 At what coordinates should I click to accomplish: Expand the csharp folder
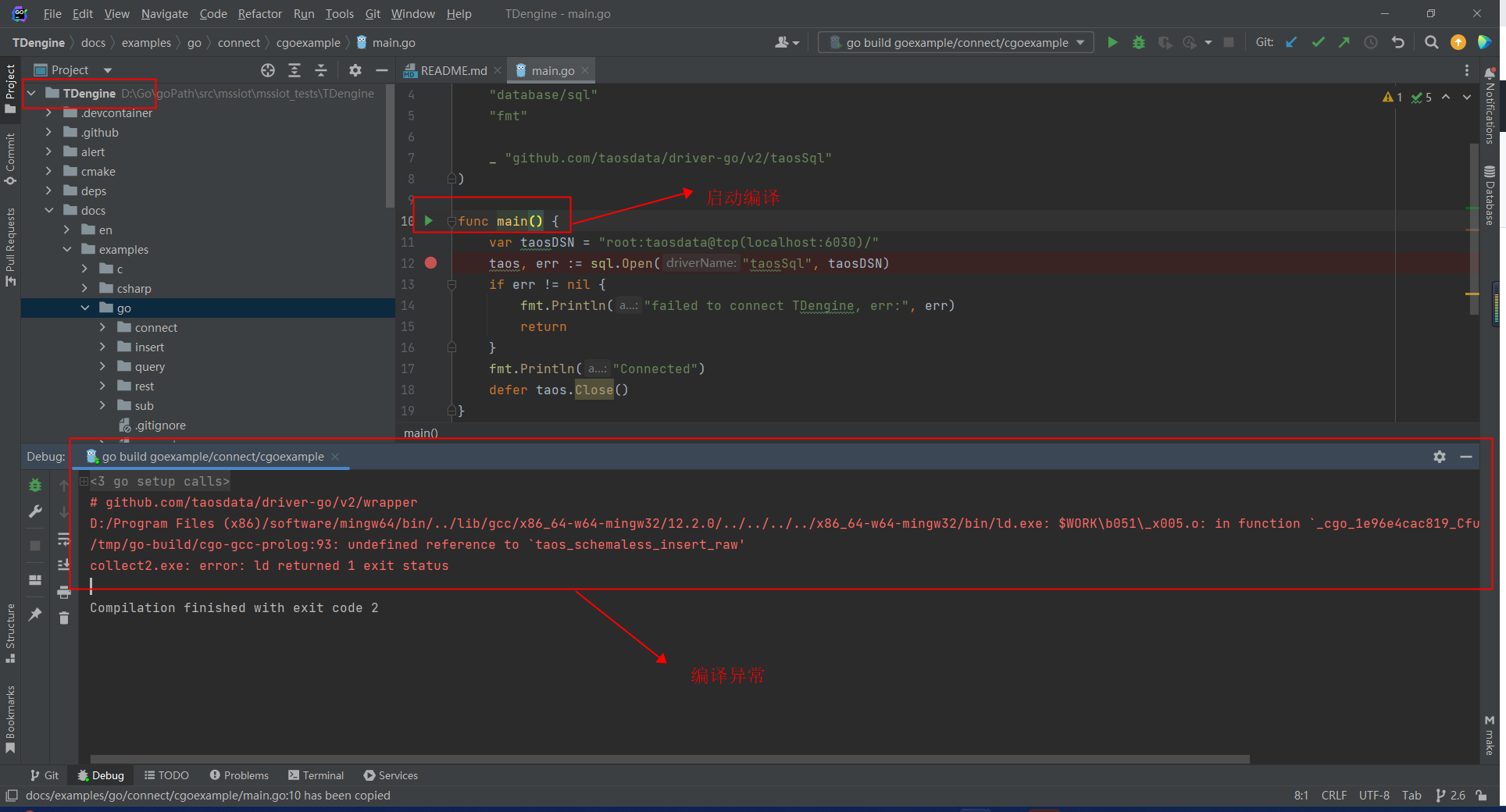[x=84, y=288]
